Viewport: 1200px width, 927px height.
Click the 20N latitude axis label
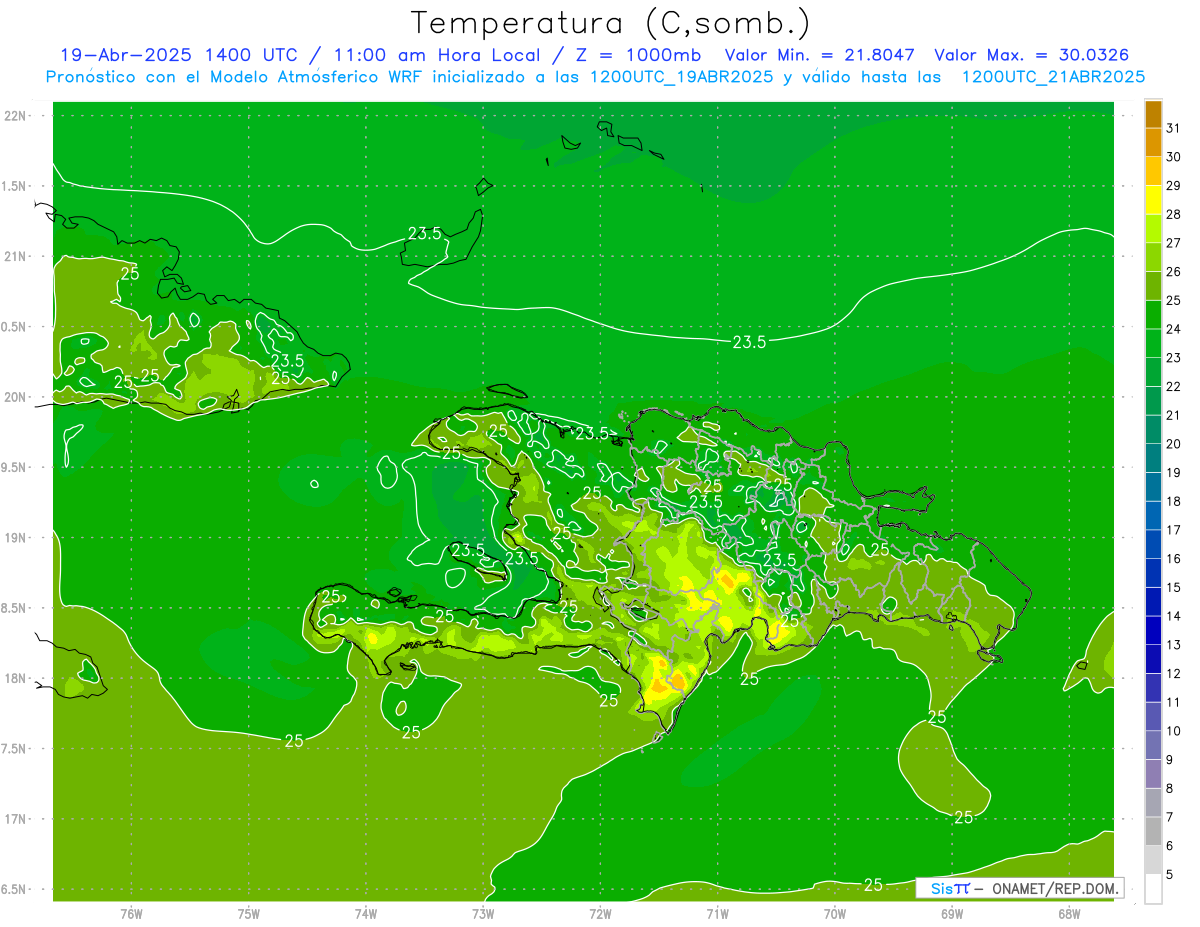point(17,397)
